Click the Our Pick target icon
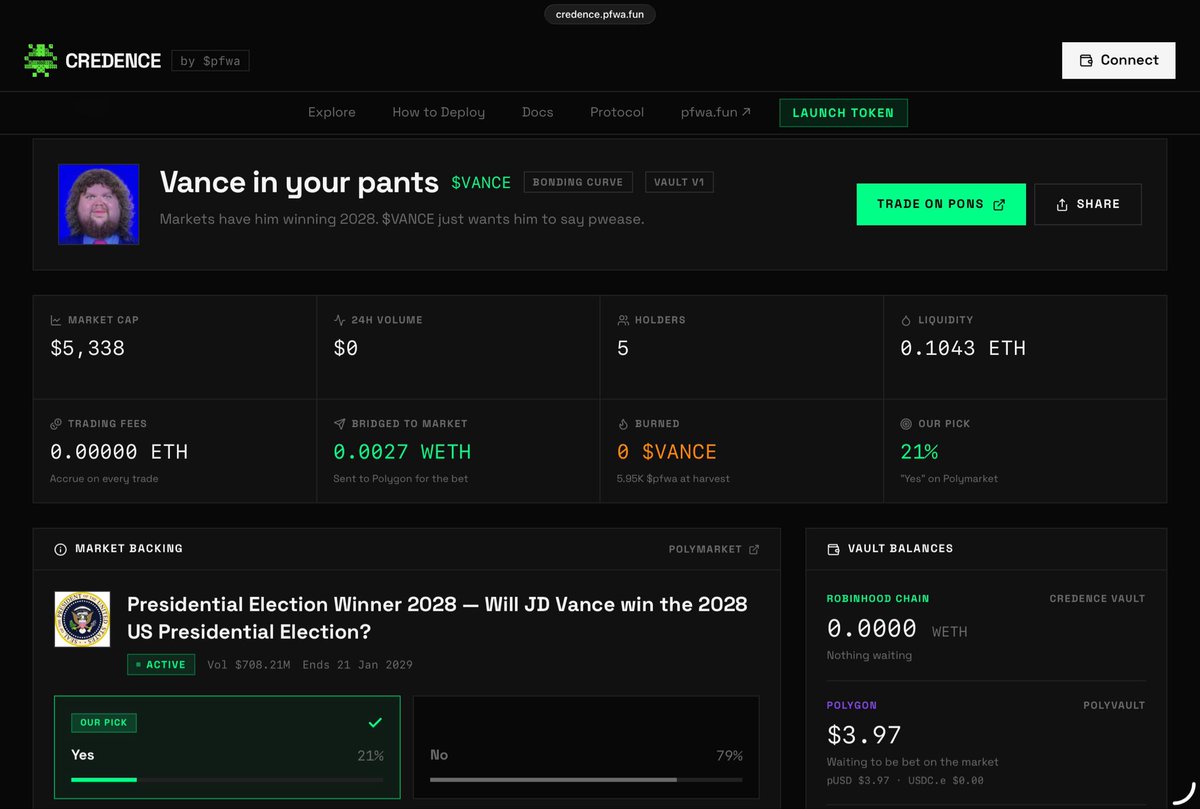Image resolution: width=1200 pixels, height=809 pixels. [x=906, y=424]
